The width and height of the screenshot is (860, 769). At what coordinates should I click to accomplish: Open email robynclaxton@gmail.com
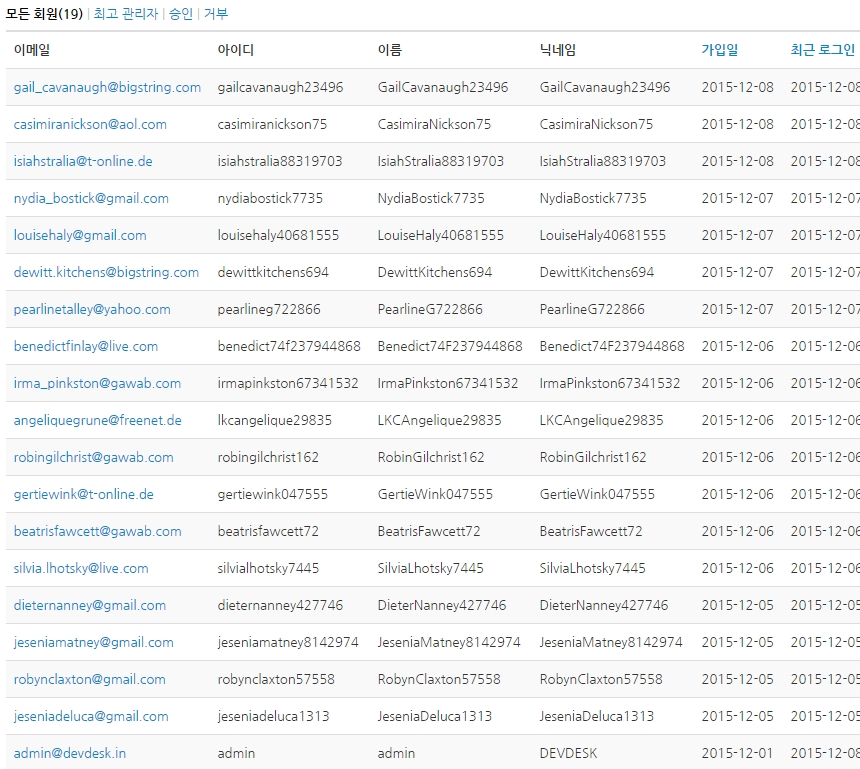[x=89, y=680]
